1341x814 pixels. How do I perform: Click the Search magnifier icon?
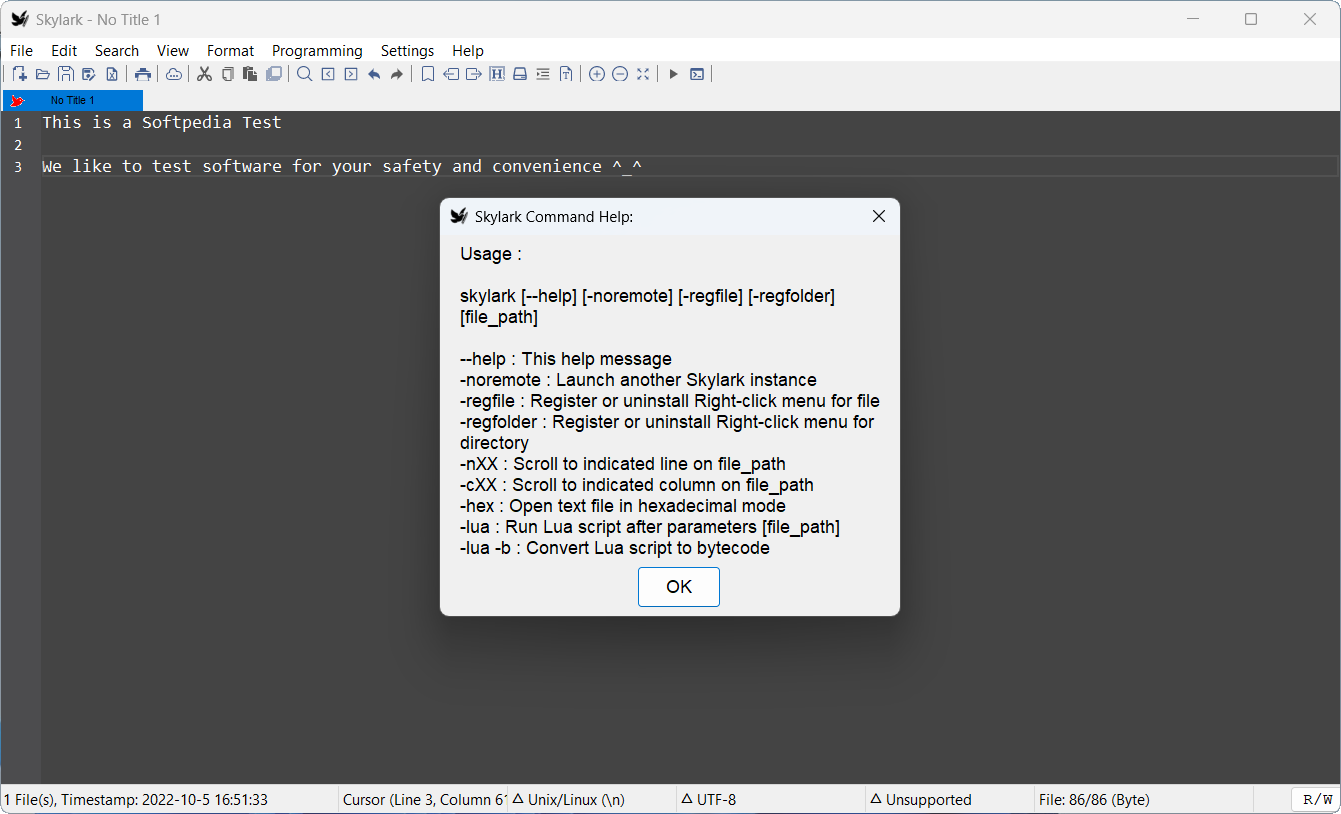tap(305, 74)
